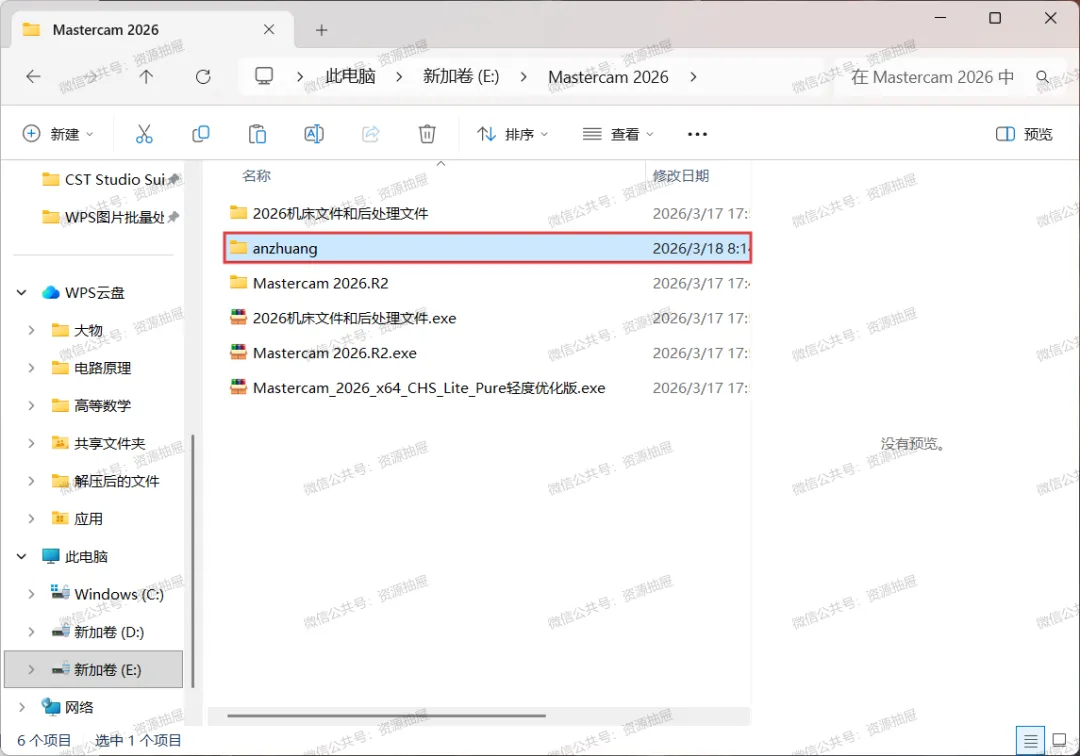This screenshot has height=756, width=1080.
Task: Click 此电脑 in the address breadcrumb
Action: pos(350,76)
